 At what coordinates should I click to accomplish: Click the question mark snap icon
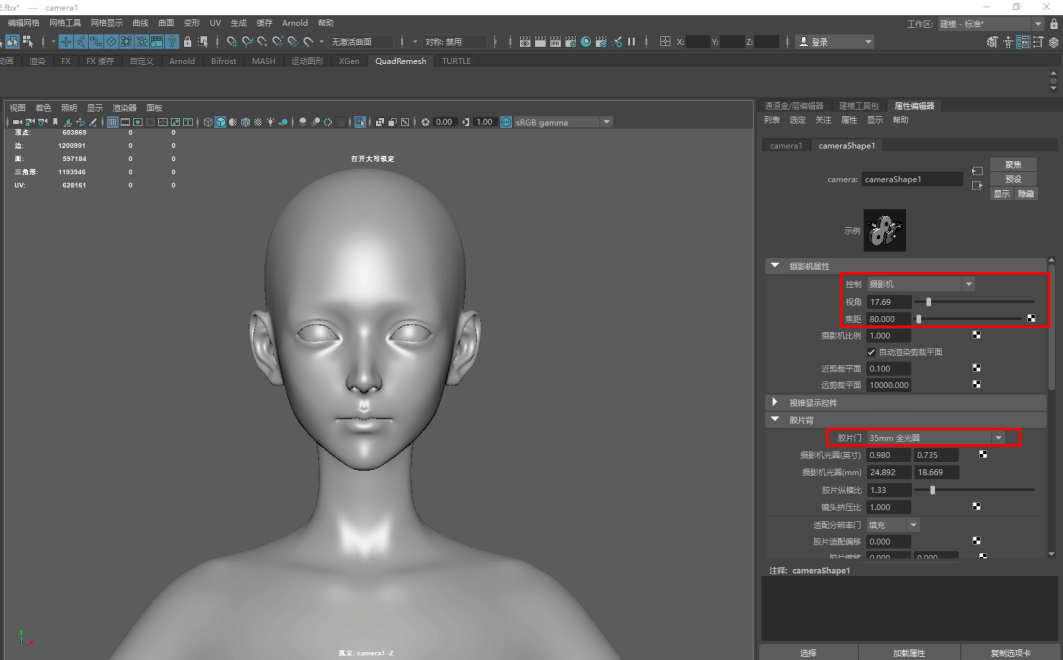pos(172,41)
